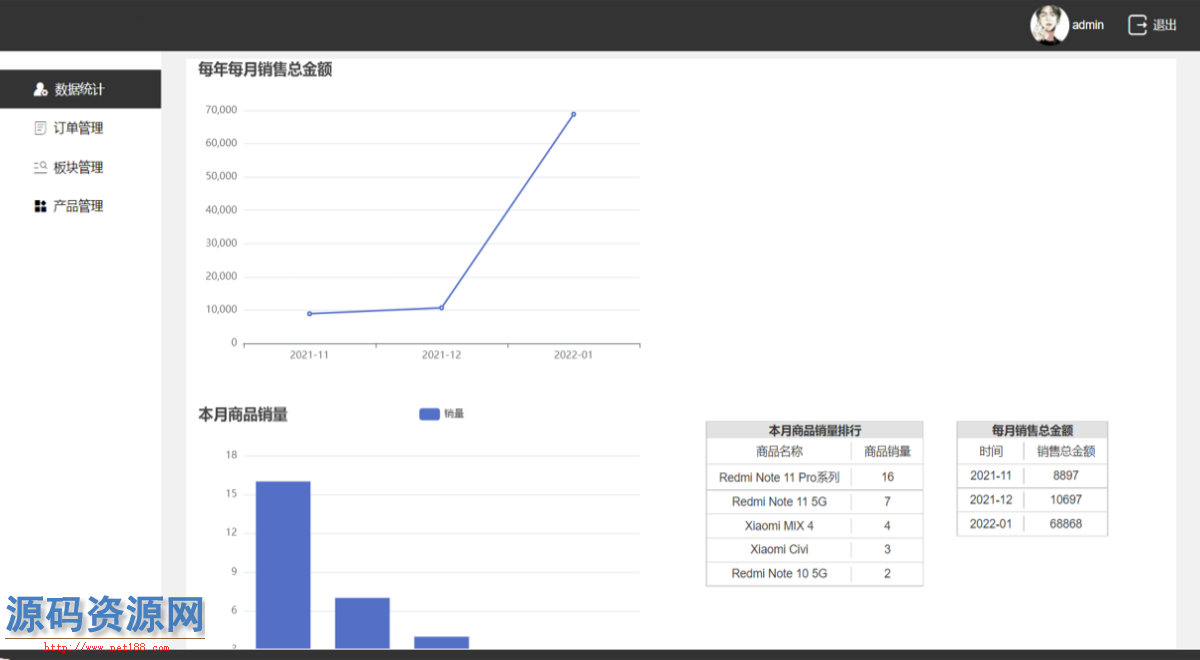1200x660 pixels.
Task: Click the 商品名称 column header
Action: pos(779,451)
